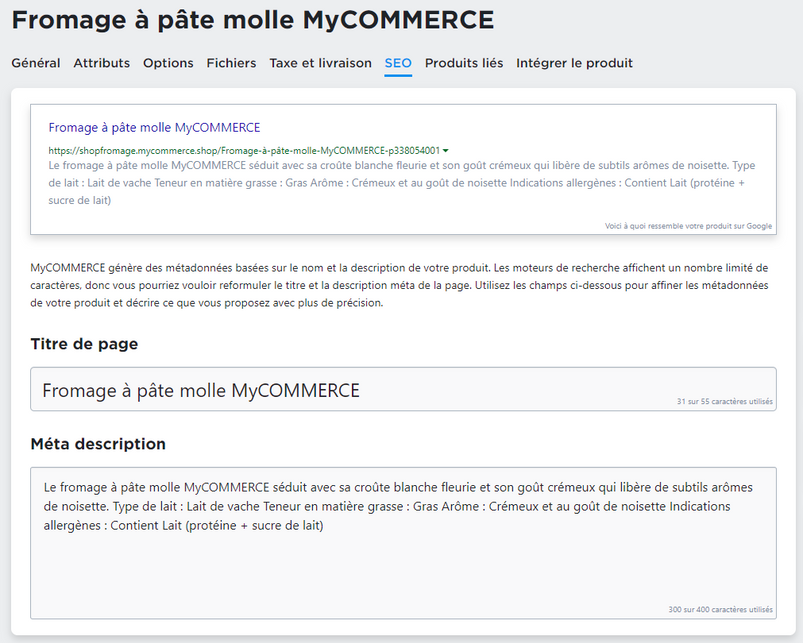The height and width of the screenshot is (643, 803).
Task: Click the gray preview description text
Action: pos(402,183)
